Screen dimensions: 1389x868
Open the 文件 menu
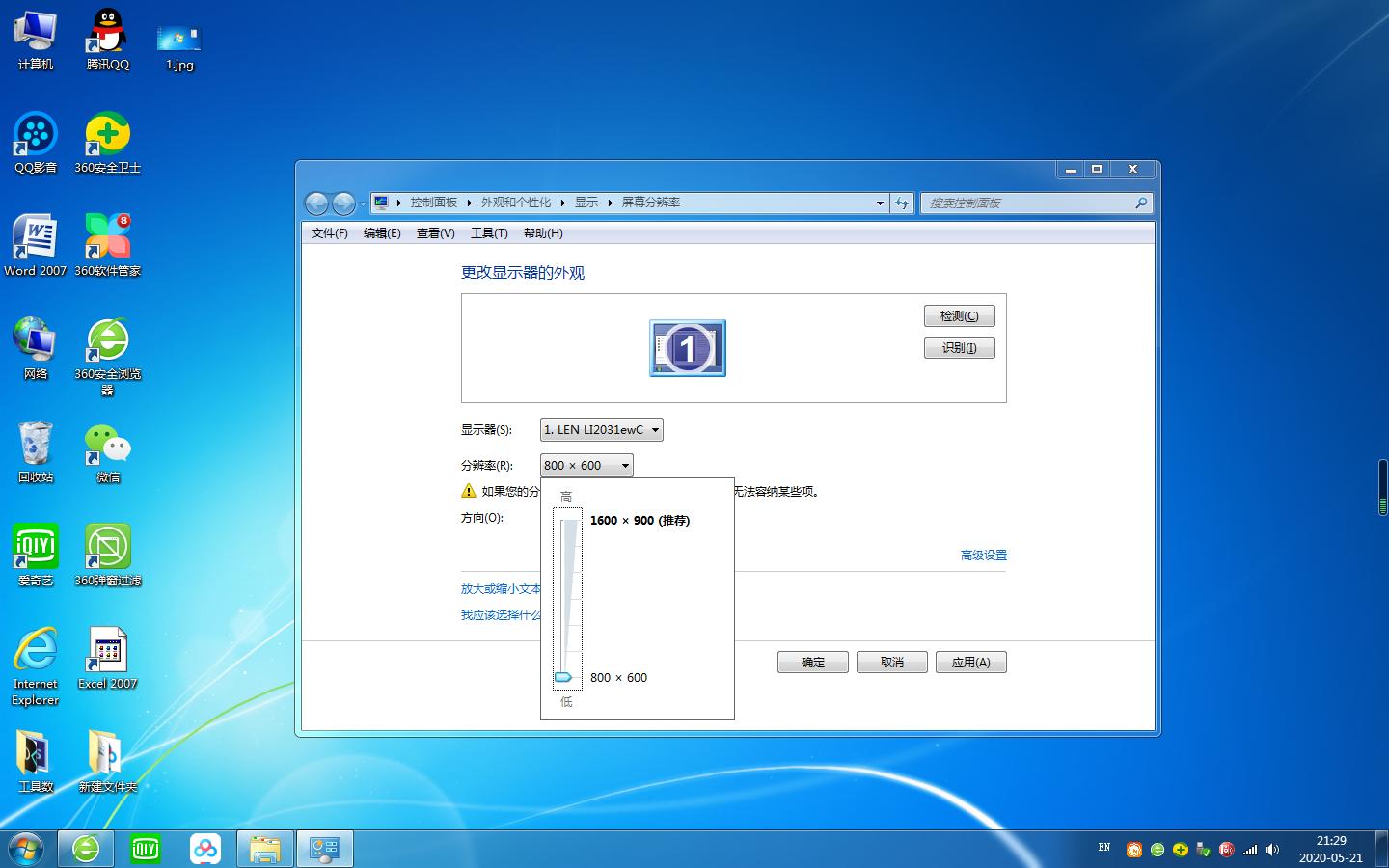[328, 232]
